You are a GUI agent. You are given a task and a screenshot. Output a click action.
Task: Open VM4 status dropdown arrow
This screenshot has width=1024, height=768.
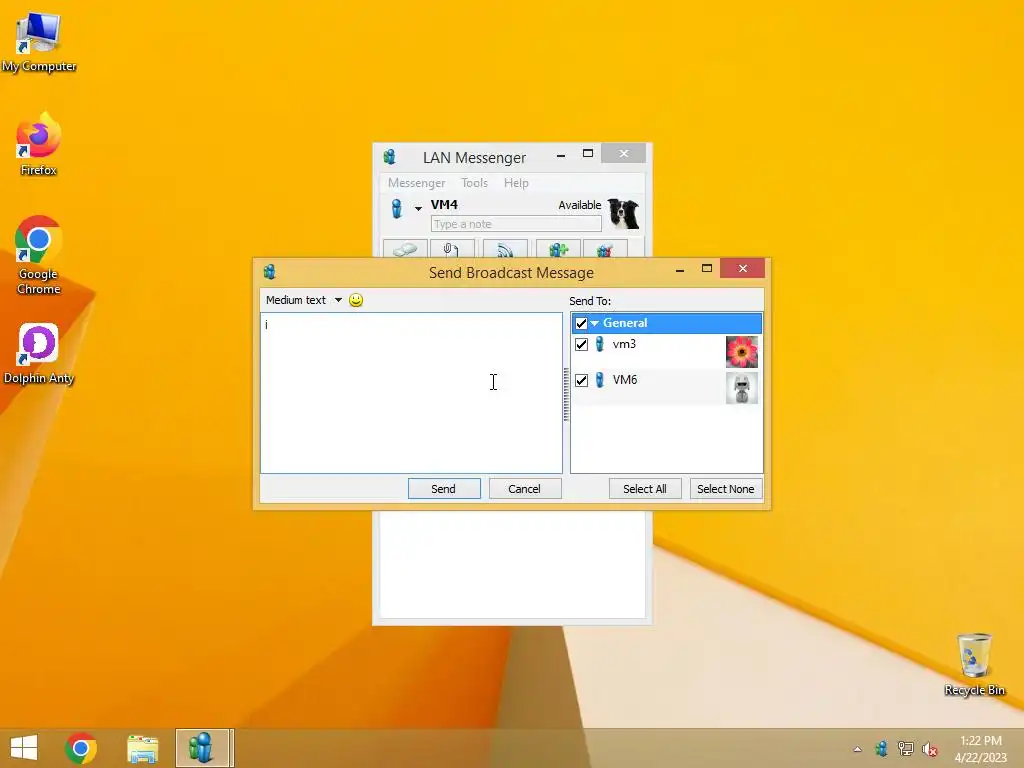[x=418, y=209]
